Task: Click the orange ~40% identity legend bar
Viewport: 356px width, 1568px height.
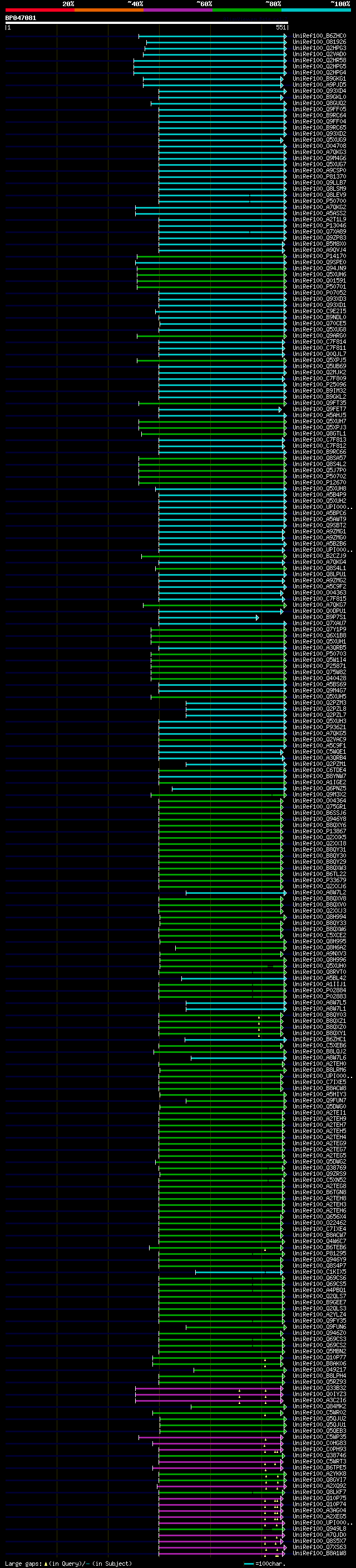Action: pyautogui.click(x=109, y=10)
